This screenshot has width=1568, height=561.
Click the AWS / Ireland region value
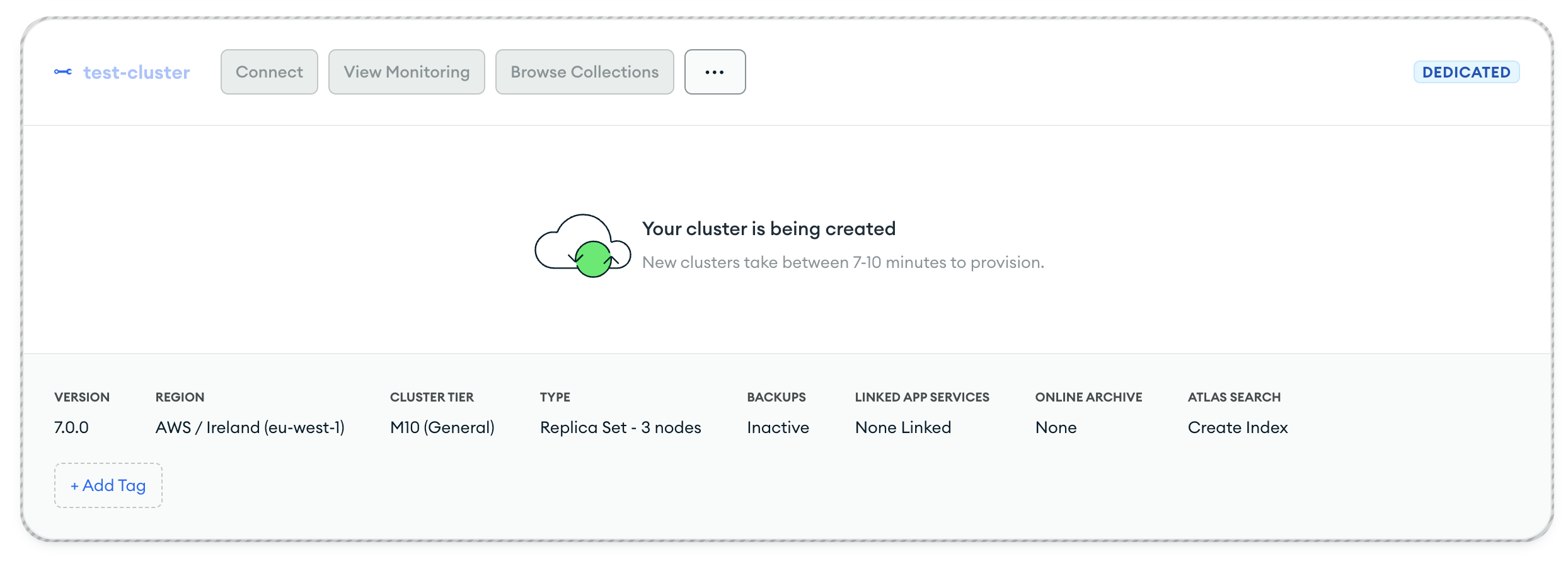(250, 427)
